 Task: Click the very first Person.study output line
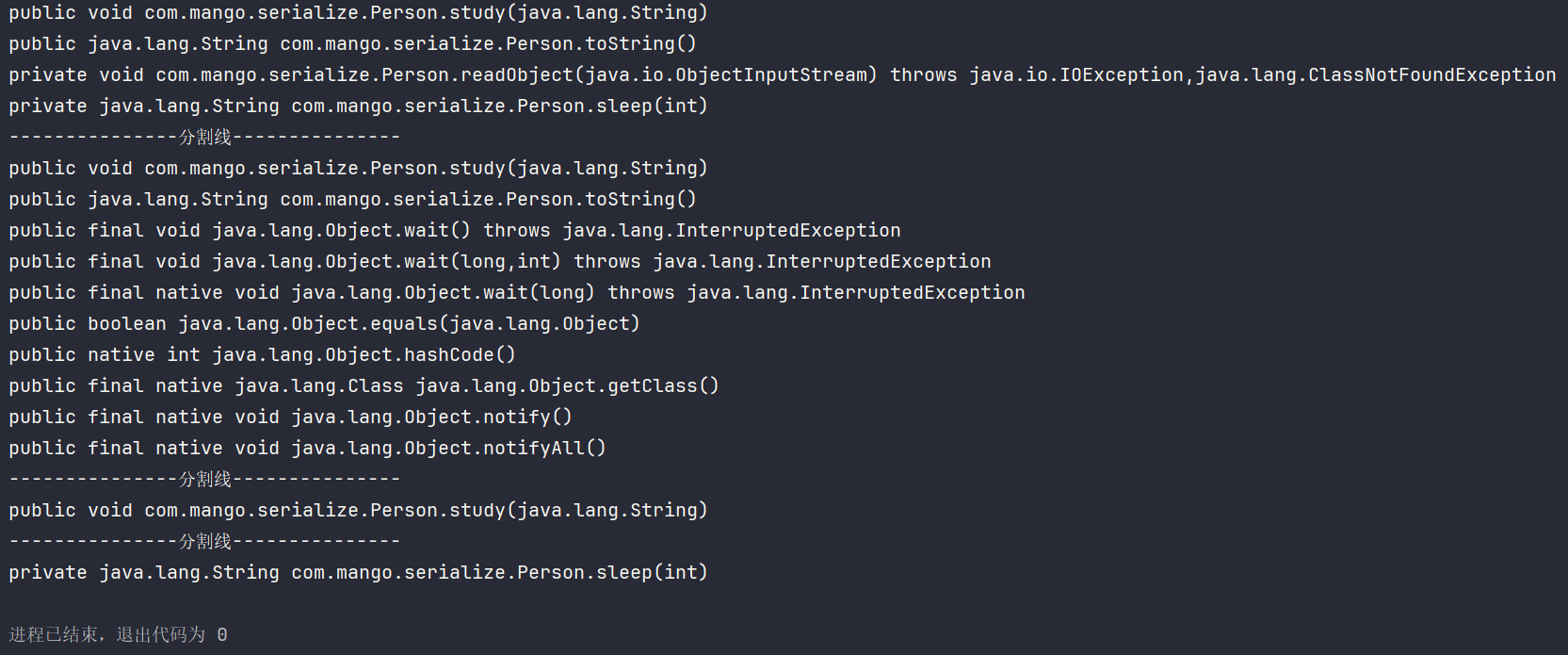coord(358,13)
